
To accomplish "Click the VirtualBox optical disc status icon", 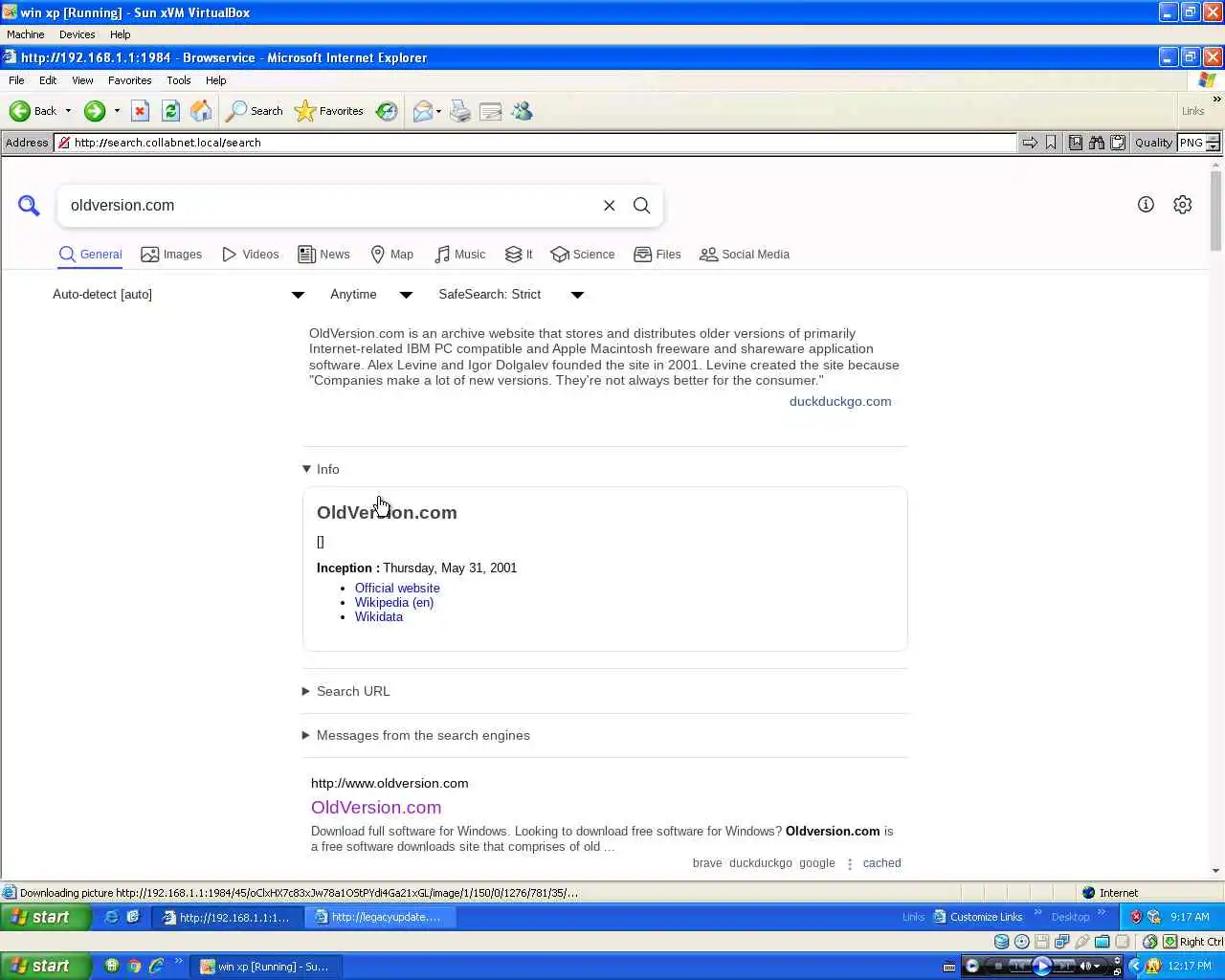I will coord(1022,942).
